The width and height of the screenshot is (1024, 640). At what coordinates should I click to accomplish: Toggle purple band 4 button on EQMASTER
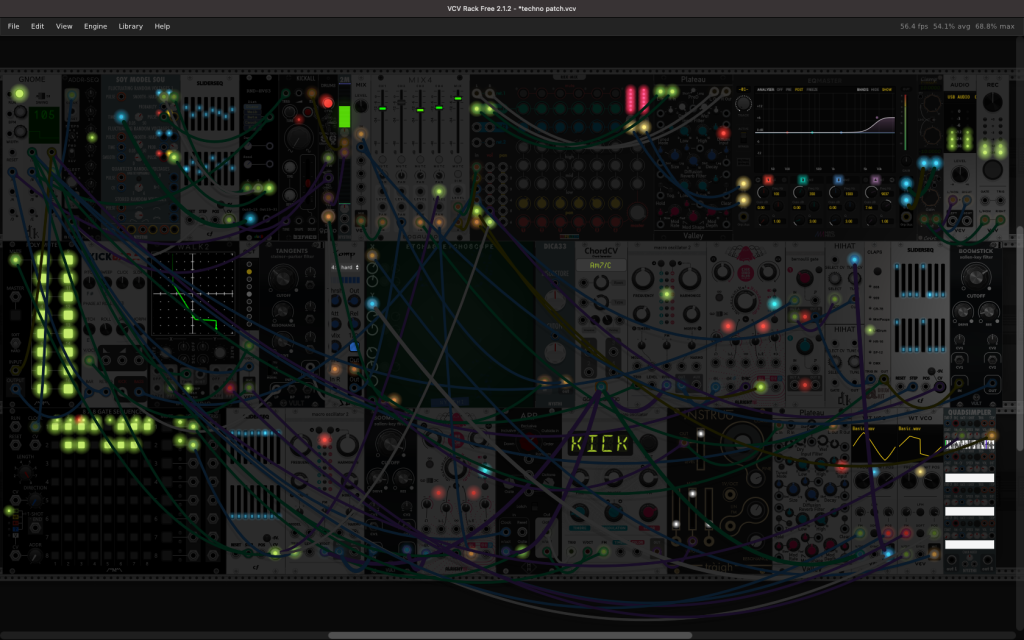coord(875,180)
